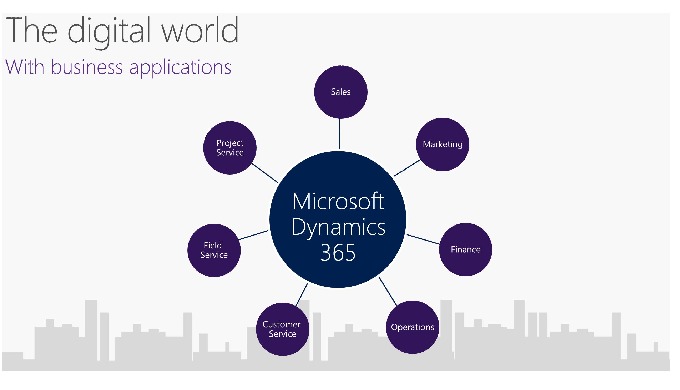
Task: Select the Field Service circle
Action: [214, 250]
